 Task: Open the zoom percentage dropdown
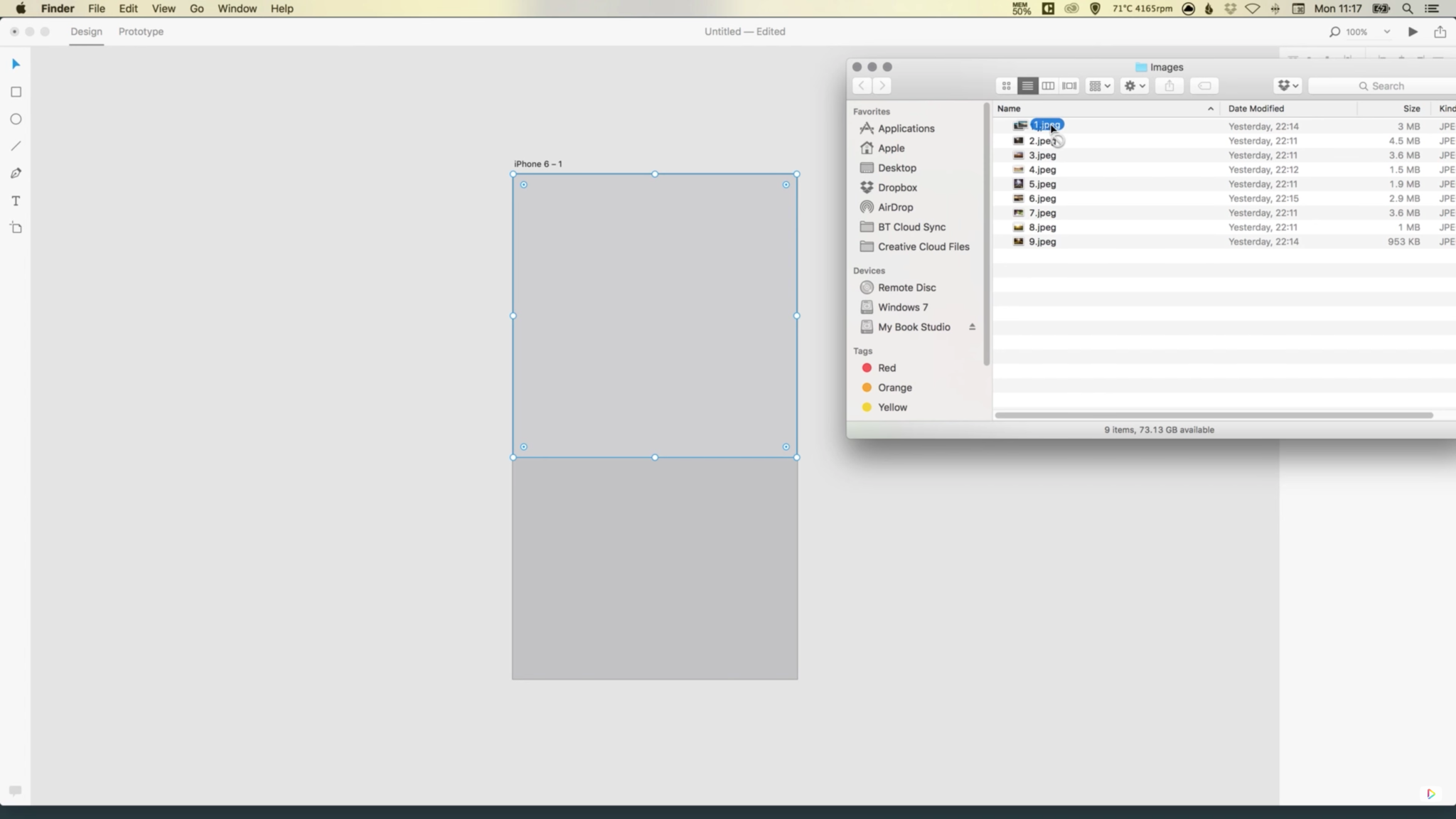coord(1386,31)
